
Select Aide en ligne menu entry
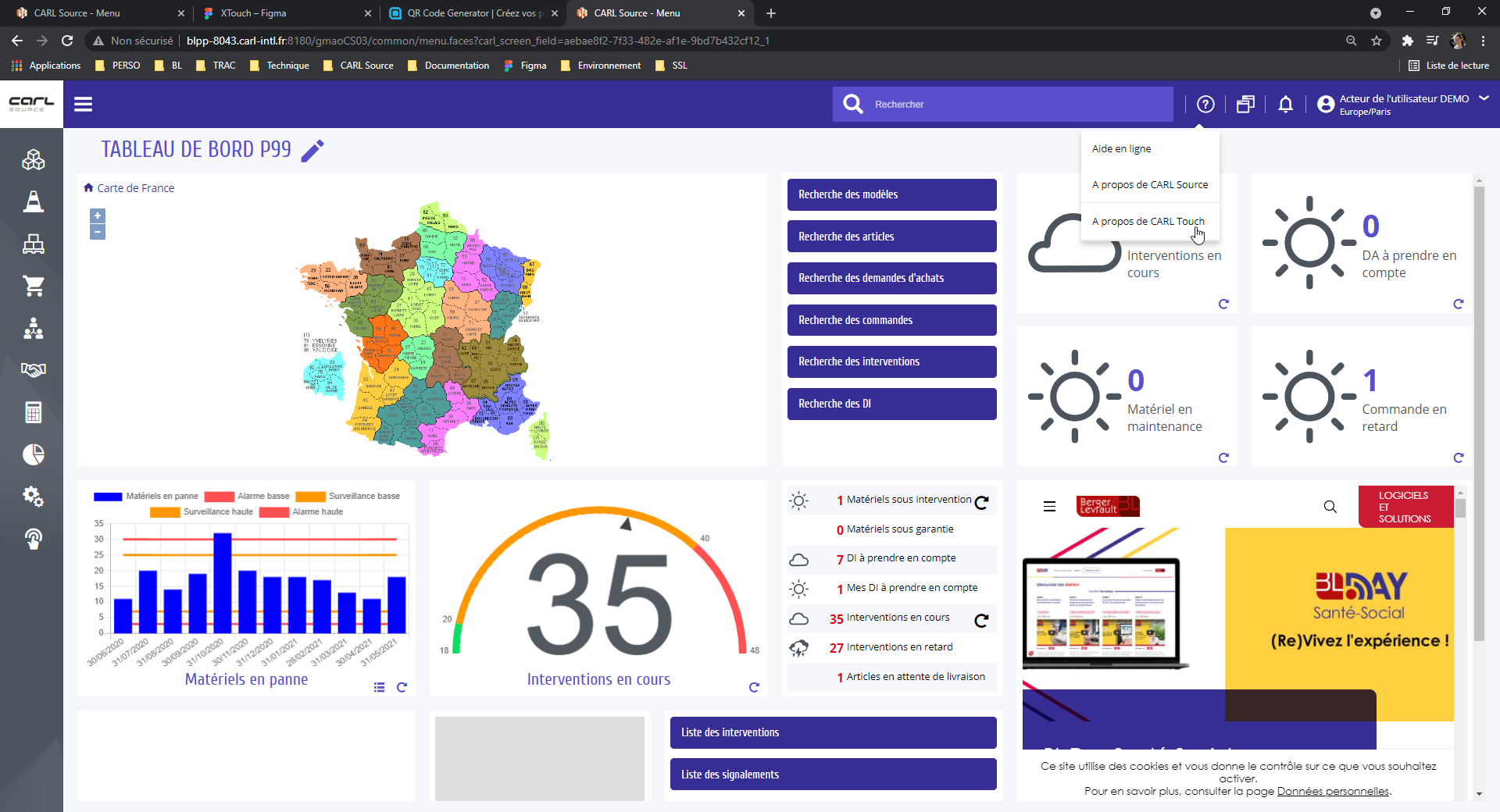[x=1121, y=148]
